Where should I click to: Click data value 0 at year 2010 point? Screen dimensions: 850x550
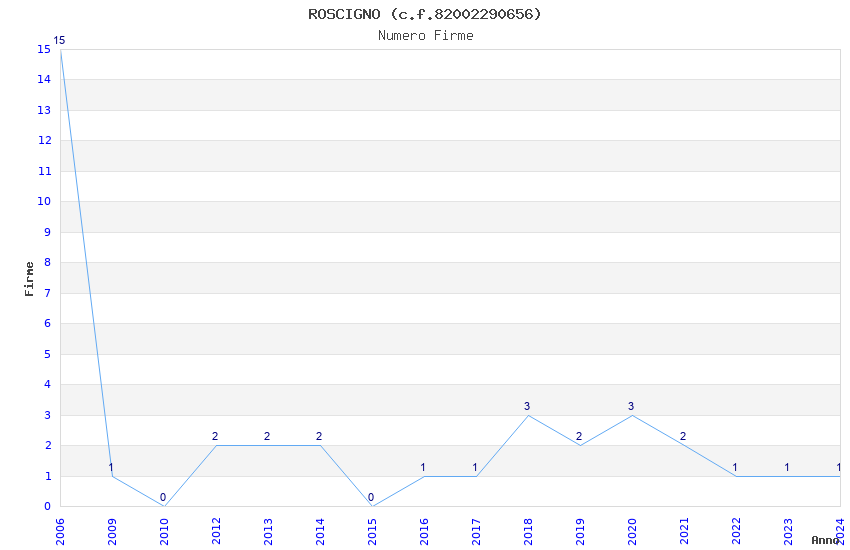[163, 497]
